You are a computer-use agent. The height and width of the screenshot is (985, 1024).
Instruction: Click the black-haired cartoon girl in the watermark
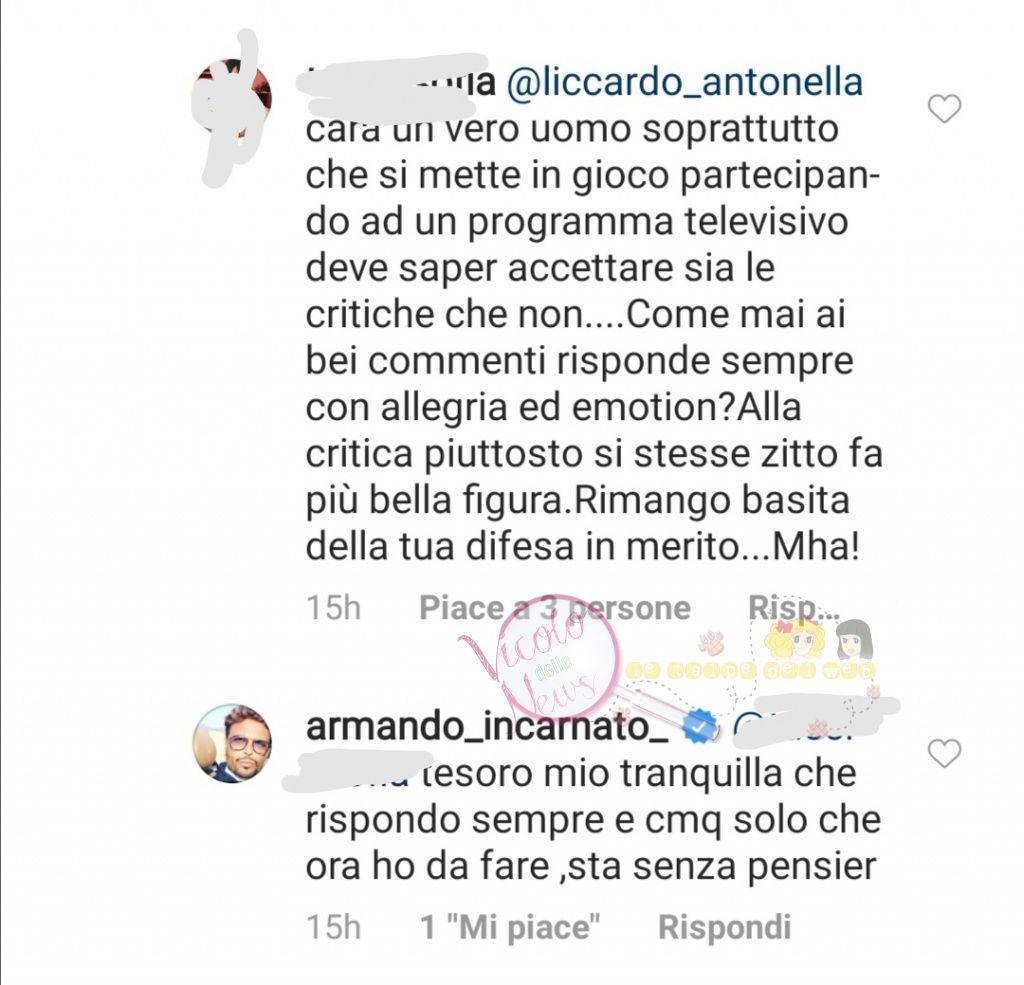(854, 638)
